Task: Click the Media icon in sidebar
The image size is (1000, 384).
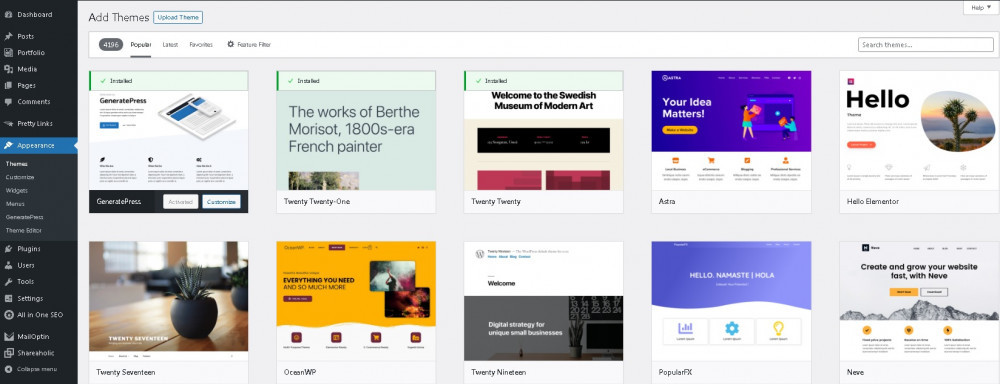Action: [x=8, y=69]
